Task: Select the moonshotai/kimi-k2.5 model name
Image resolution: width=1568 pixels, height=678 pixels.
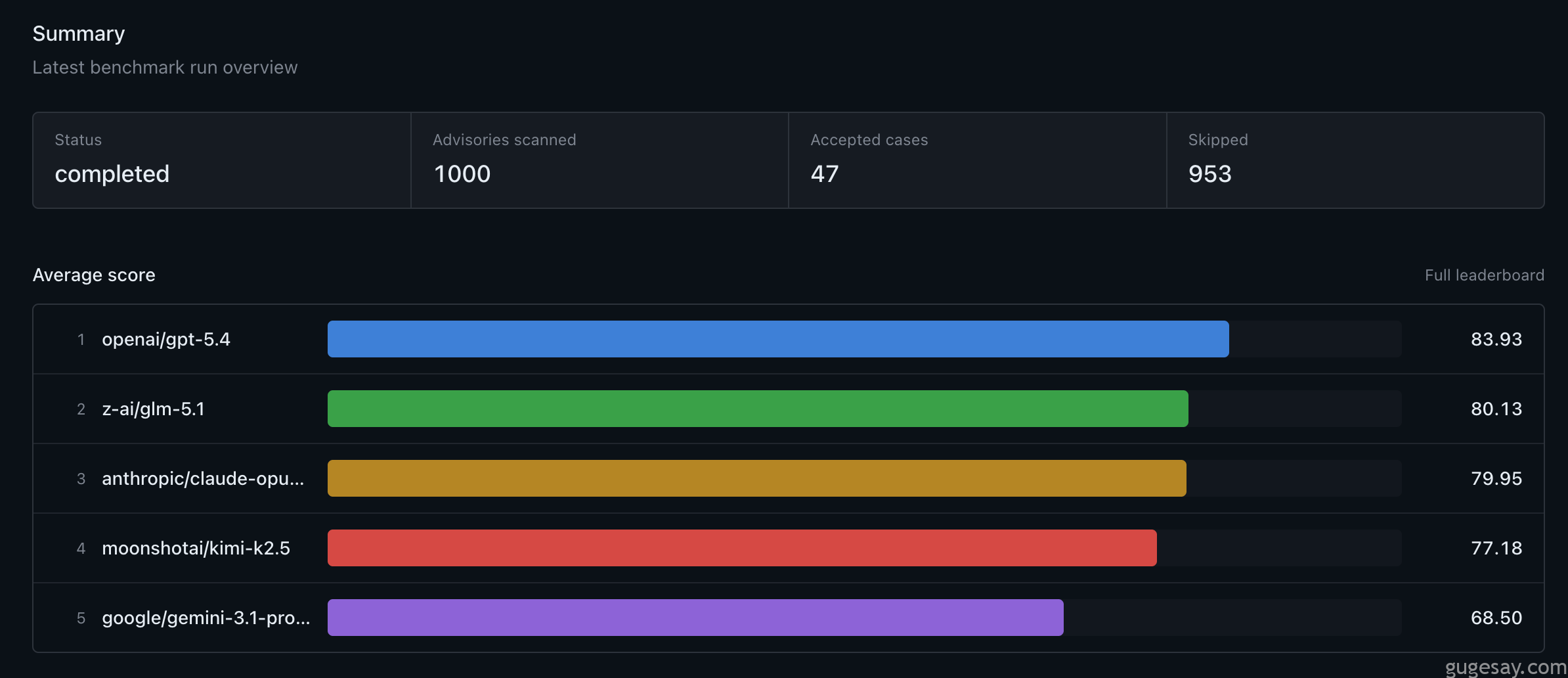Action: point(196,549)
